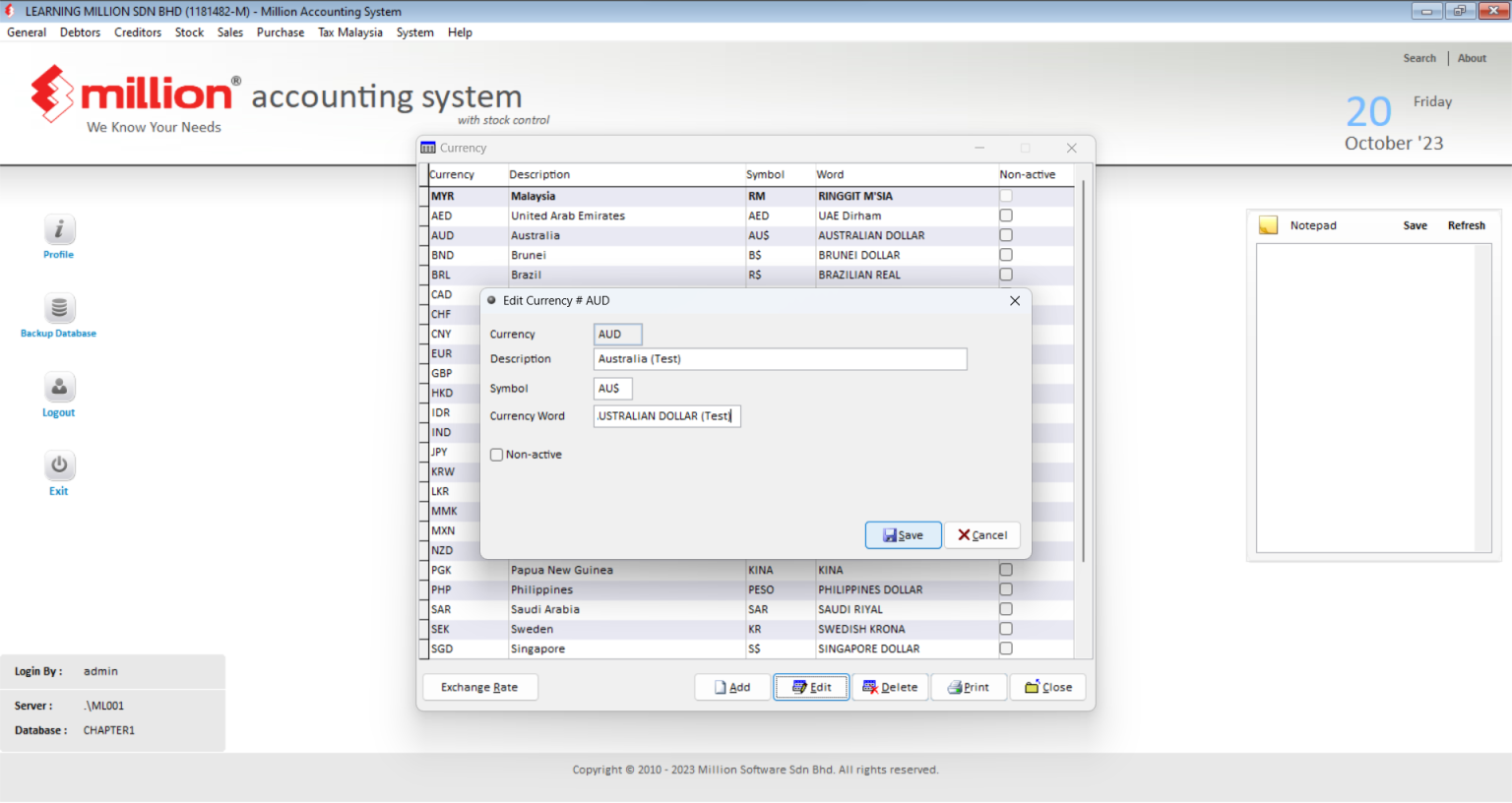Open the Profile icon in sidebar

point(59,230)
